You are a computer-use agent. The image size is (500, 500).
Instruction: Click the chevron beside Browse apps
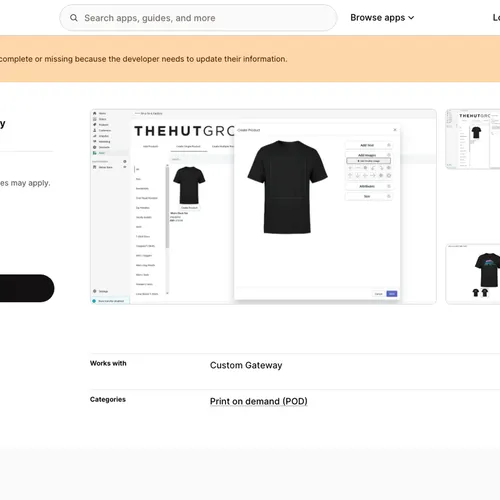tap(411, 18)
